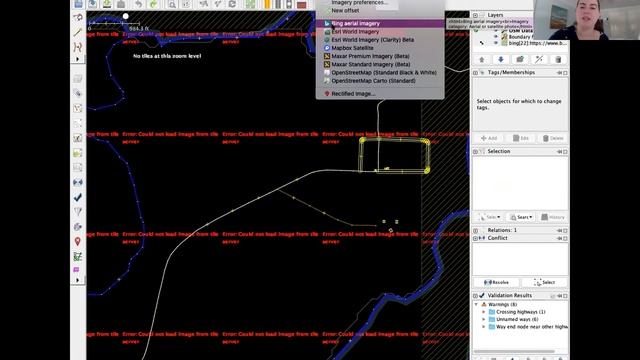This screenshot has height=360, width=640.
Task: Toggle the Changeset dialog button in left toolbar
Action: click(x=78, y=227)
